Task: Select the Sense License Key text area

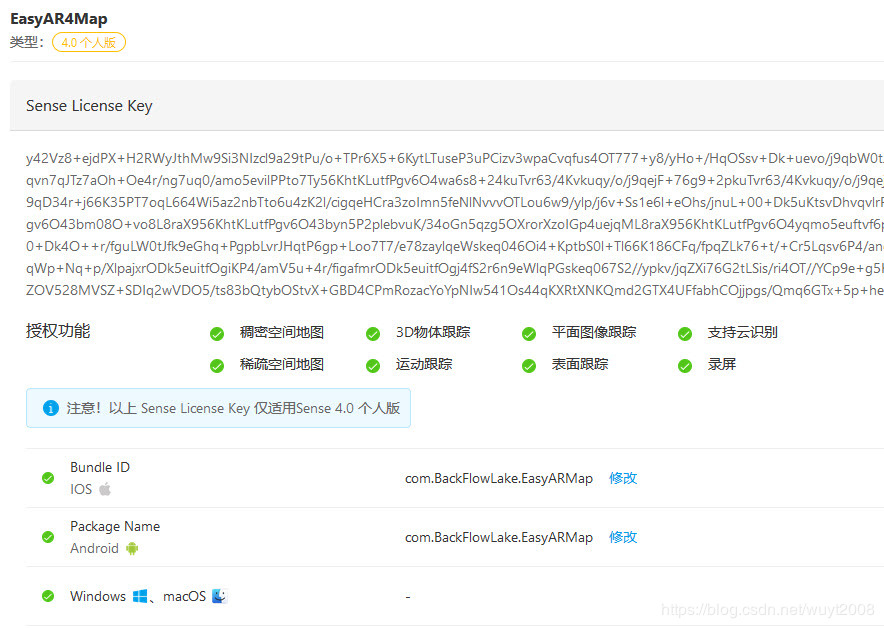Action: (442, 204)
